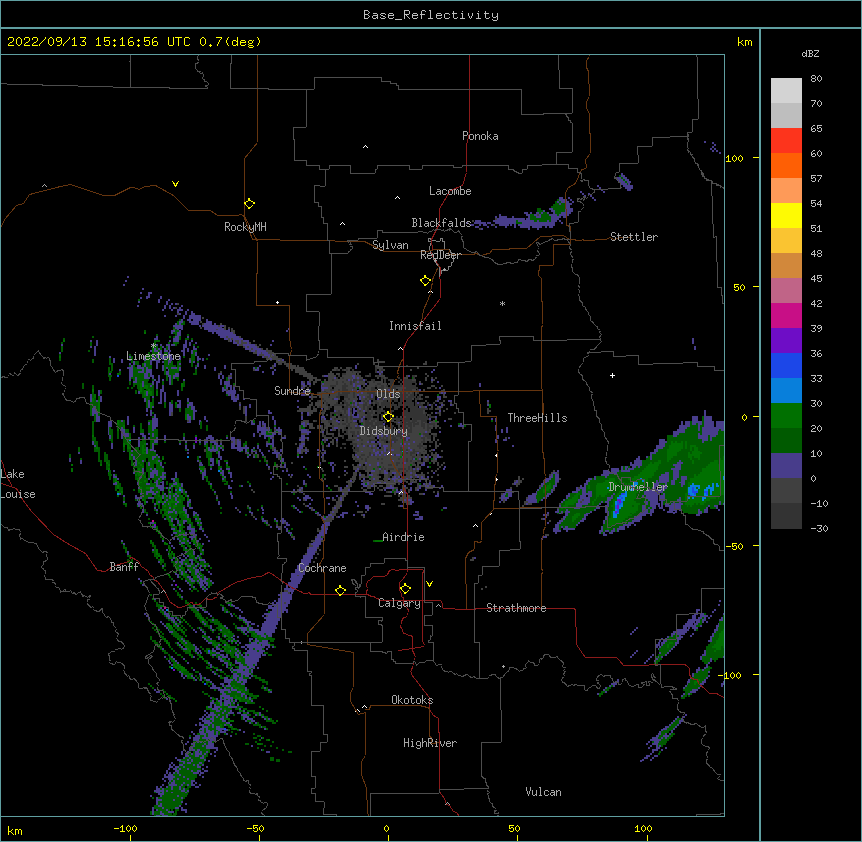Click the Sylvan label
Image resolution: width=862 pixels, height=842 pixels.
[x=390, y=245]
